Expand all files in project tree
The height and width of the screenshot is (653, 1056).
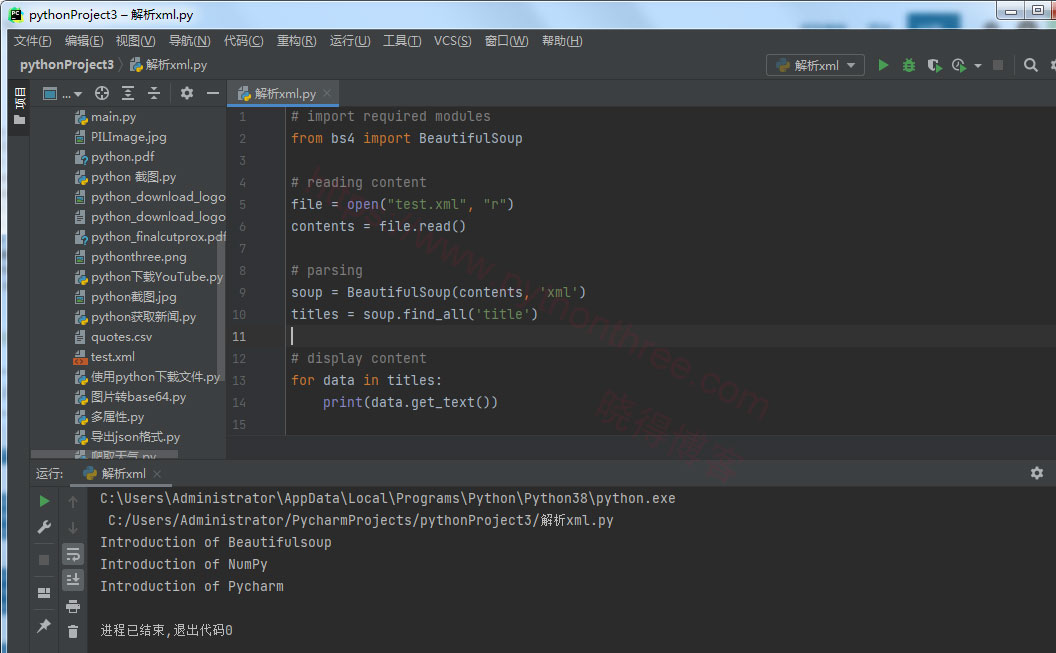coord(128,94)
